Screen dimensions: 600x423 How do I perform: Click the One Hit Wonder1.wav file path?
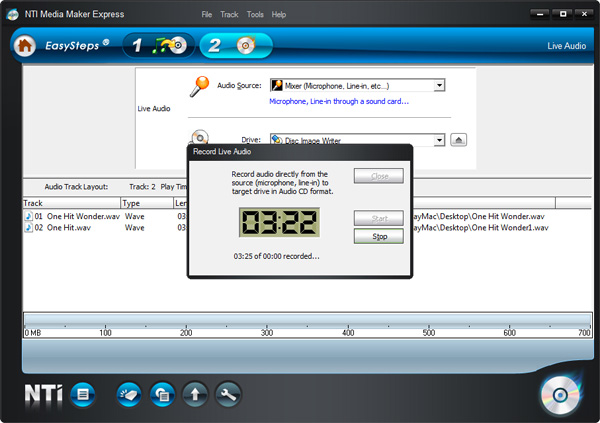point(481,228)
